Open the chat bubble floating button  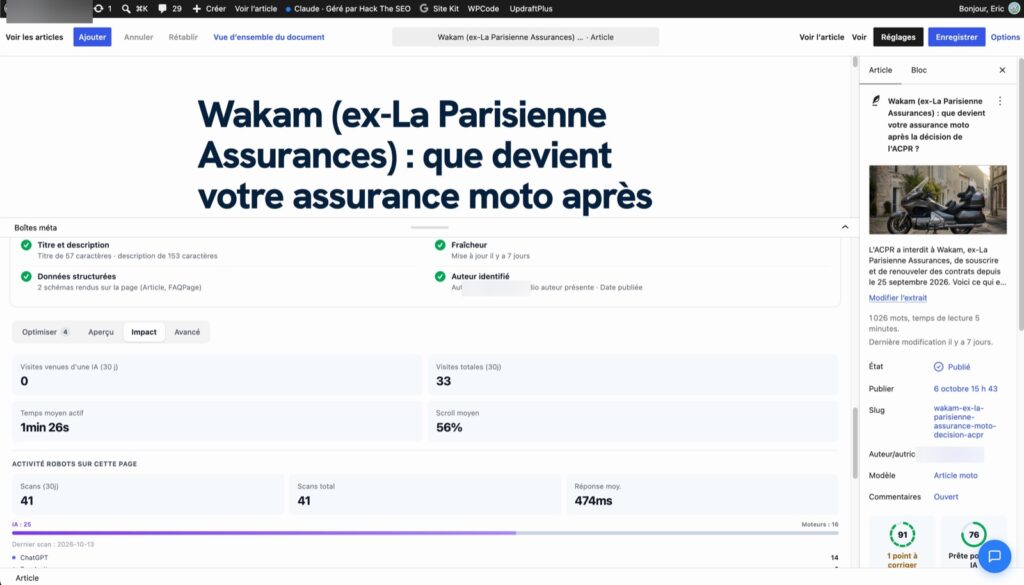pyautogui.click(x=995, y=556)
